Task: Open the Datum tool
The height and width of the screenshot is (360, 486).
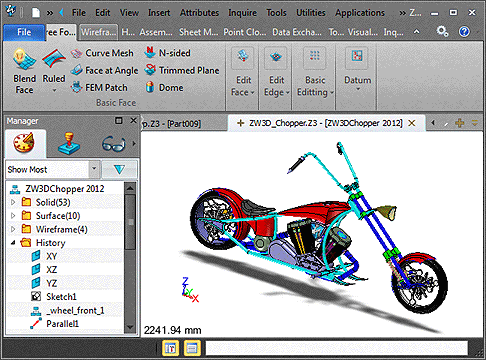Action: pos(357,69)
